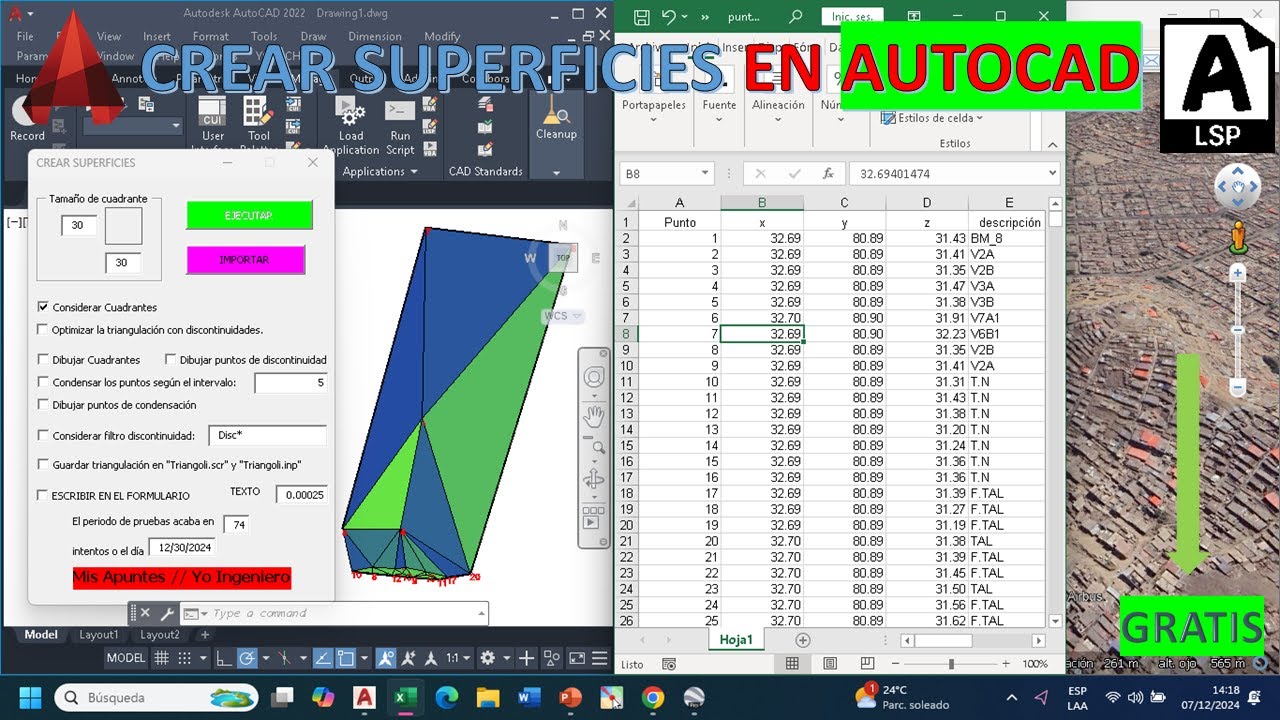Click Excel Undo arrow icon

coord(669,17)
